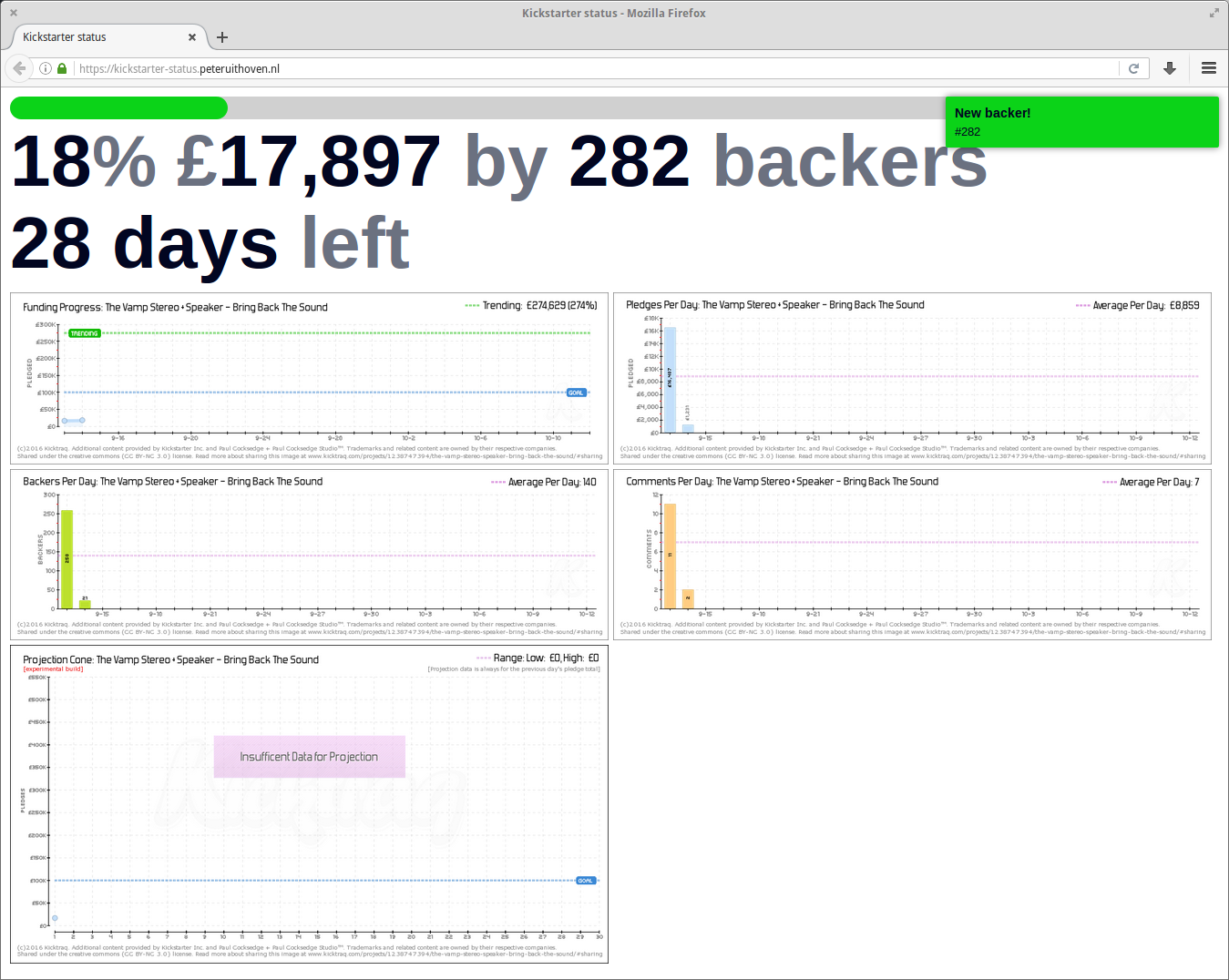Screen dimensions: 1229x980
Task: Click the Average Per Day: £8,859 legend
Action: (1138, 306)
